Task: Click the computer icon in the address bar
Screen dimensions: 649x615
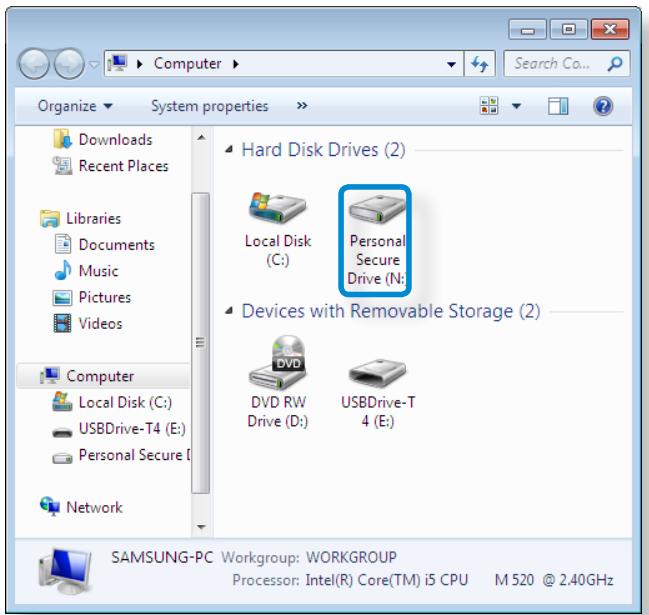Action: 118,63
